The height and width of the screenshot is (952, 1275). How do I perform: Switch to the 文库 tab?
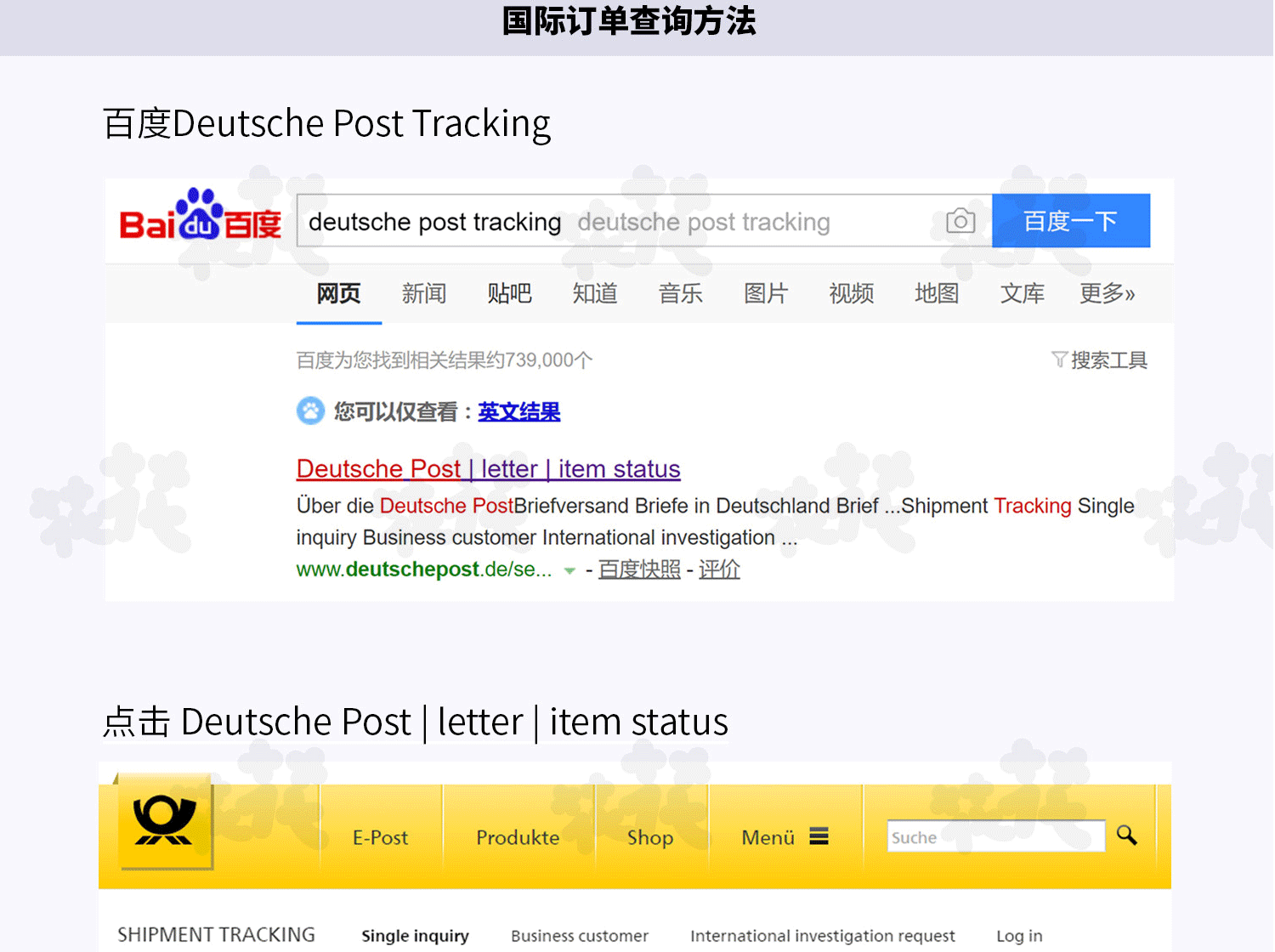1023,293
